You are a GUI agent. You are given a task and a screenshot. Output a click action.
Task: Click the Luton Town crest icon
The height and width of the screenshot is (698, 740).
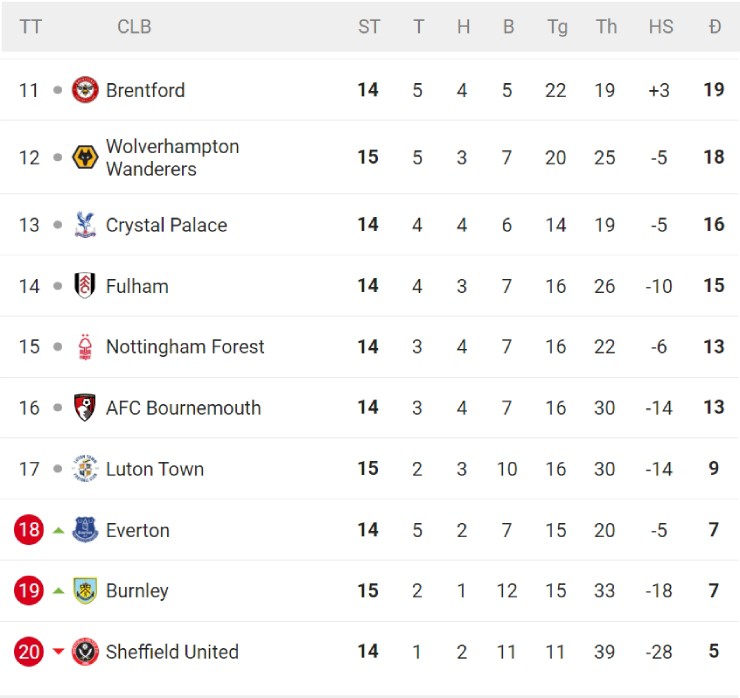[85, 469]
